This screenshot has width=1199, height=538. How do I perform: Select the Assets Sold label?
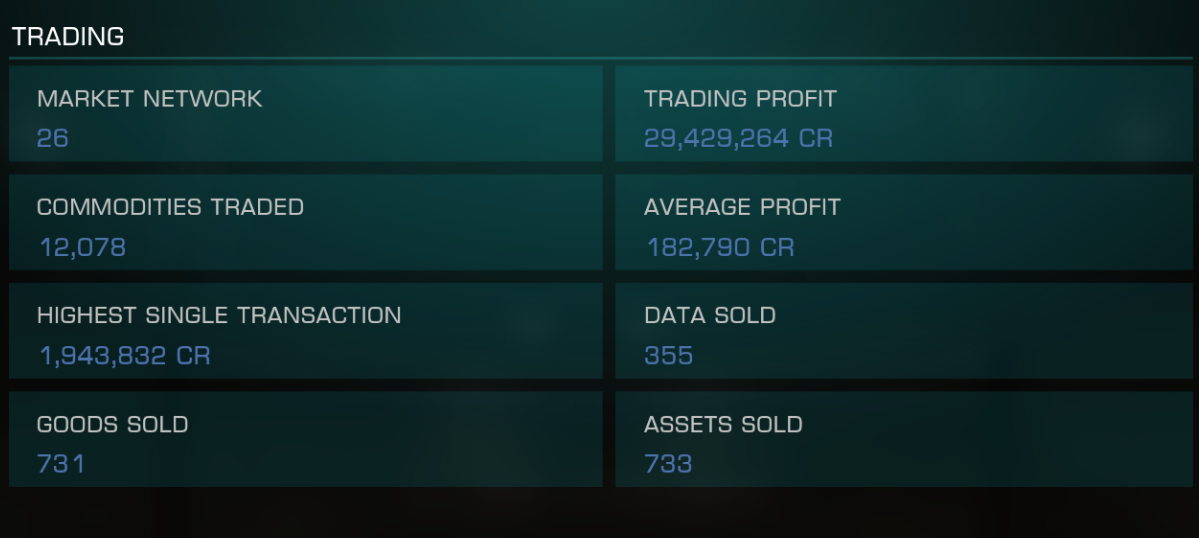pyautogui.click(x=723, y=424)
